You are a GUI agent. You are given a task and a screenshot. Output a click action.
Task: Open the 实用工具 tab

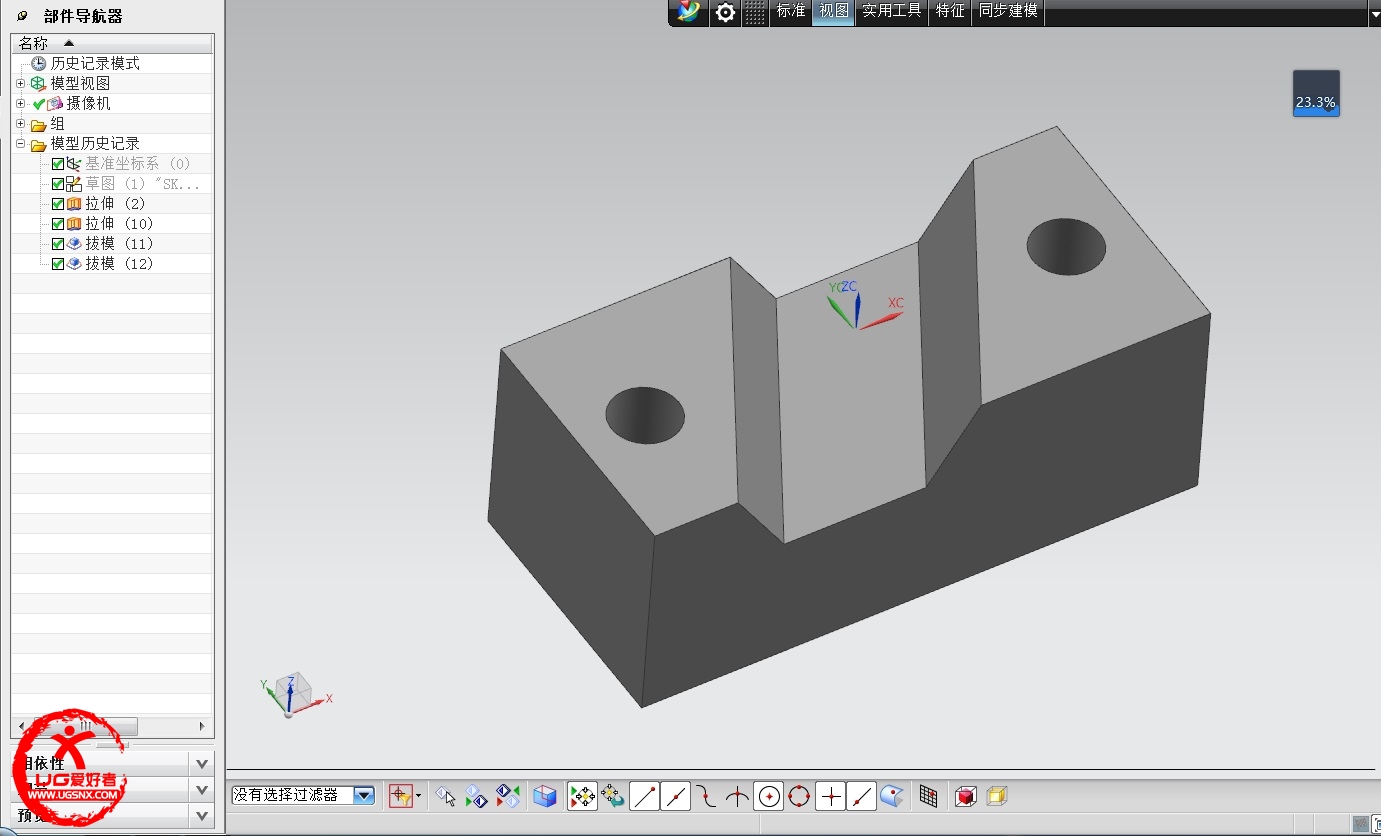click(x=891, y=11)
